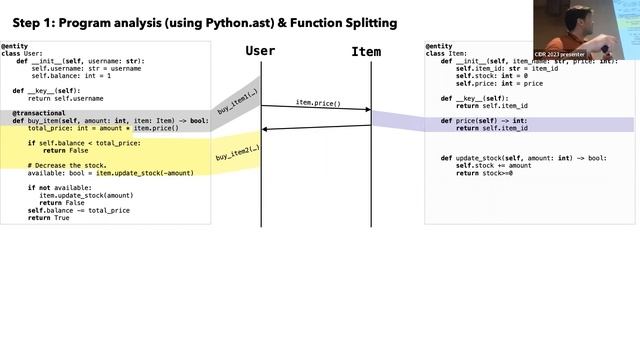Click line 'self.balance -= total_price'
This screenshot has width=640, height=360.
click(79, 211)
